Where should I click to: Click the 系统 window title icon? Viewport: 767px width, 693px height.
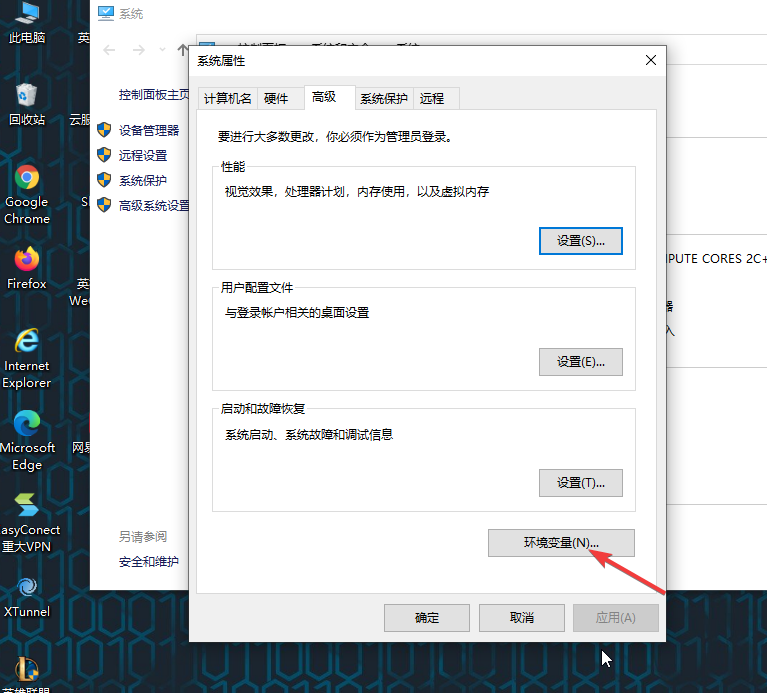click(x=106, y=13)
